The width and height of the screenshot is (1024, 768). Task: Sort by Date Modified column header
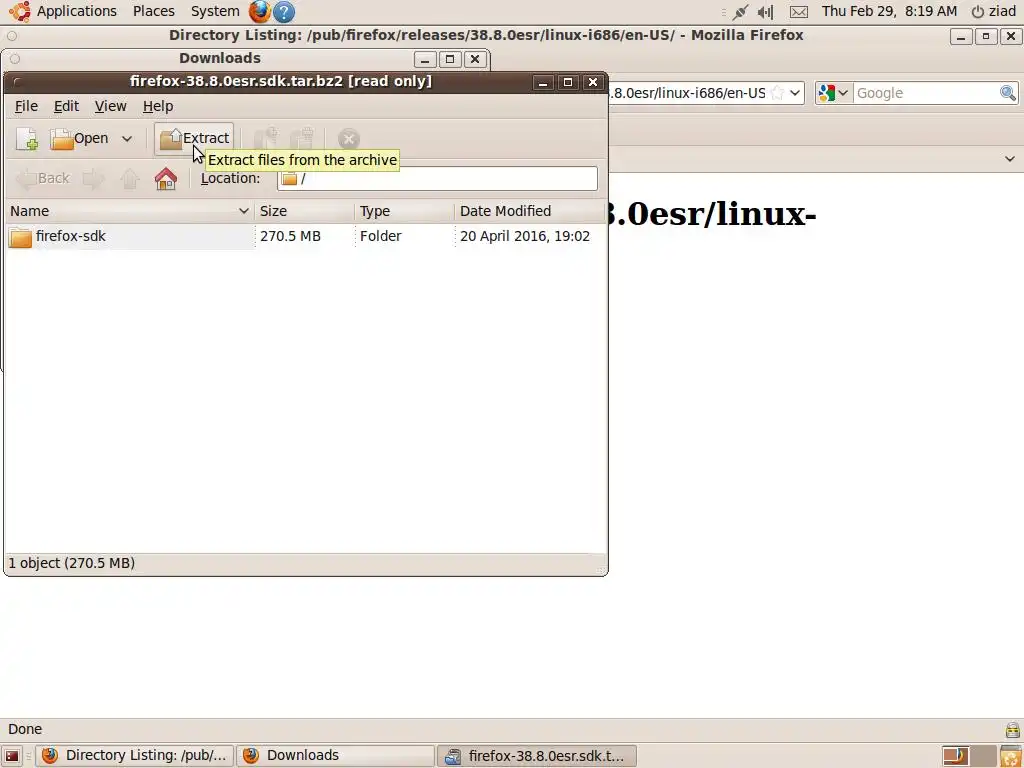[530, 211]
